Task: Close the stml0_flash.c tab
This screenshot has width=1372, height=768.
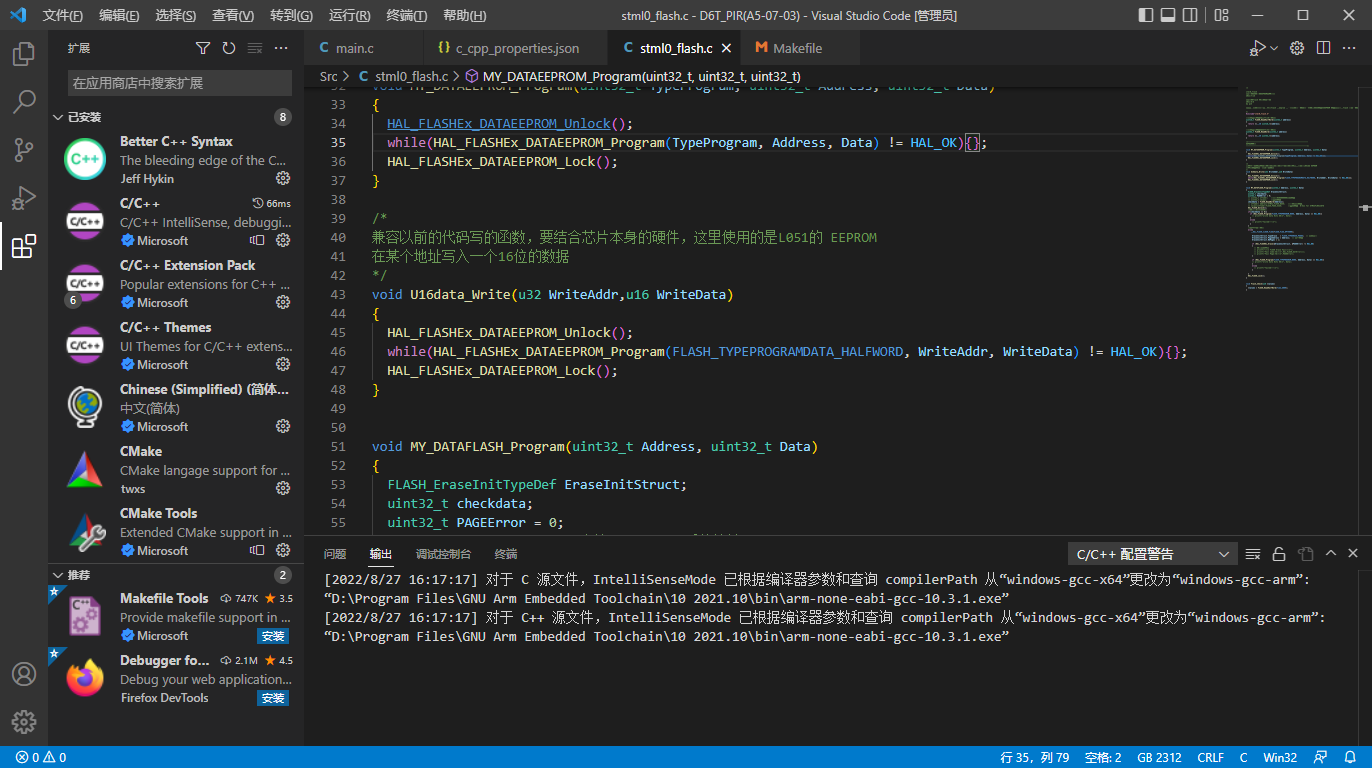Action: coord(727,48)
